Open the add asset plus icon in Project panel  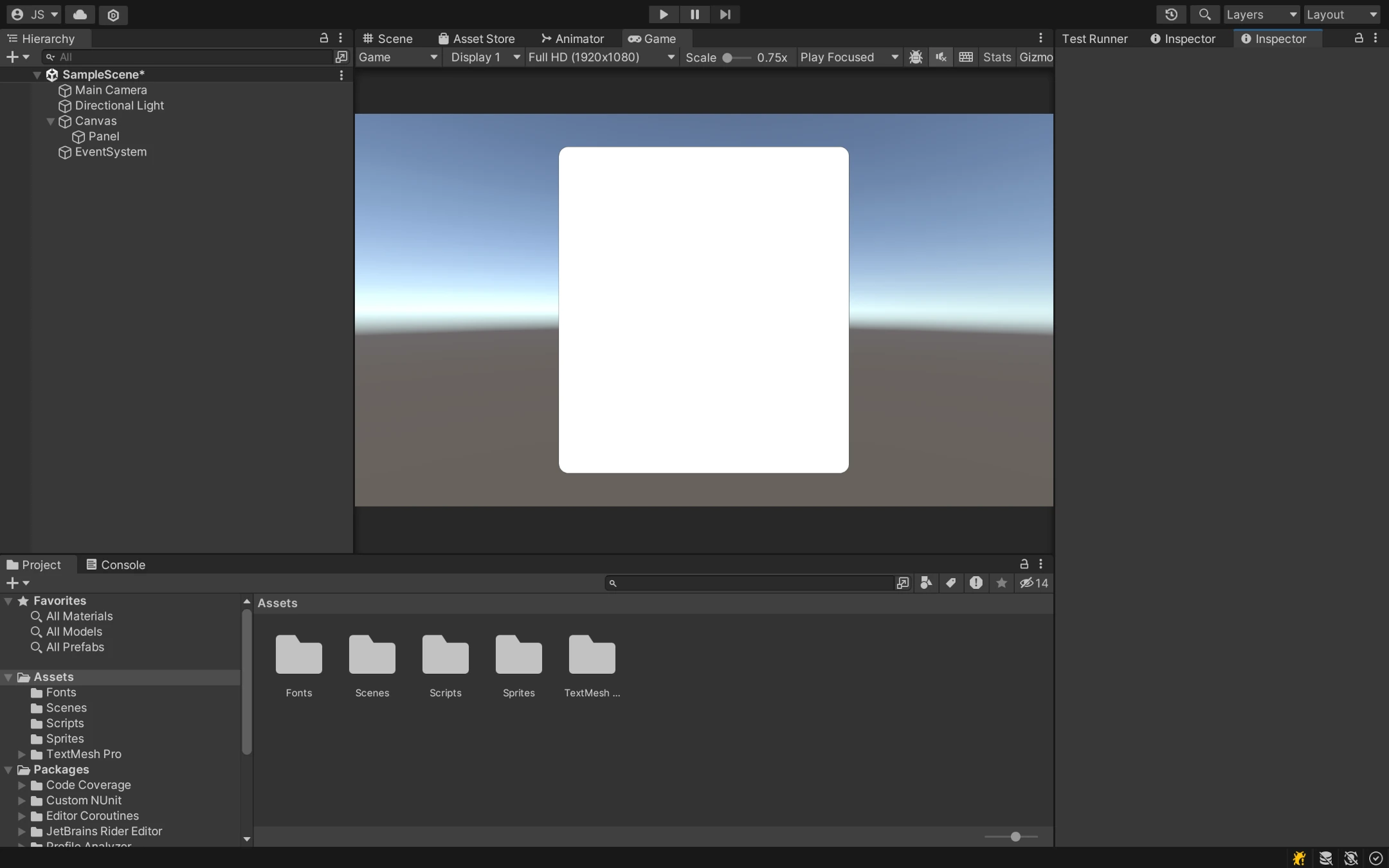coord(13,583)
